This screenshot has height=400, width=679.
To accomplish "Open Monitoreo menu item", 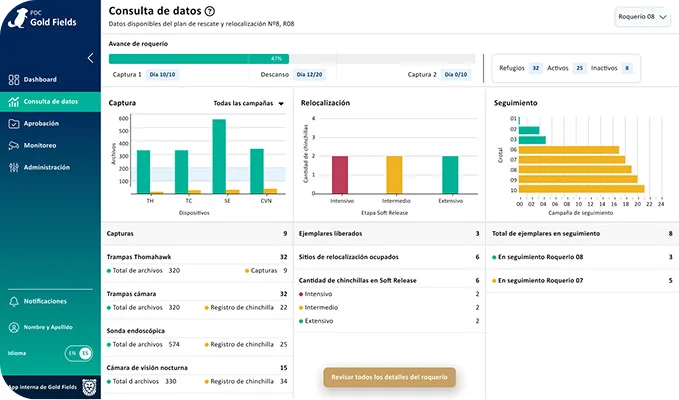I will pyautogui.click(x=50, y=145).
